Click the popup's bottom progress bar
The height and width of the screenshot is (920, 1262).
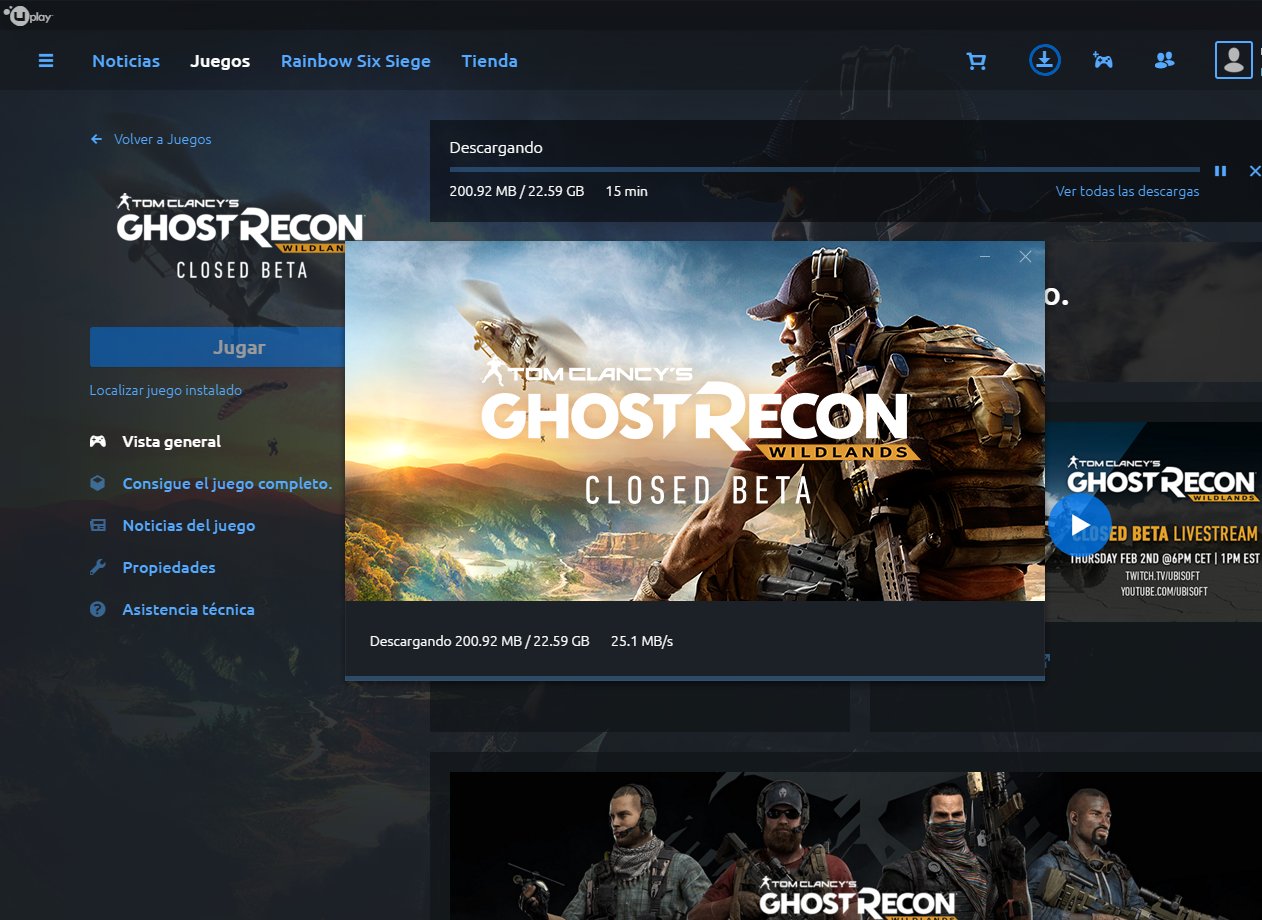[695, 678]
